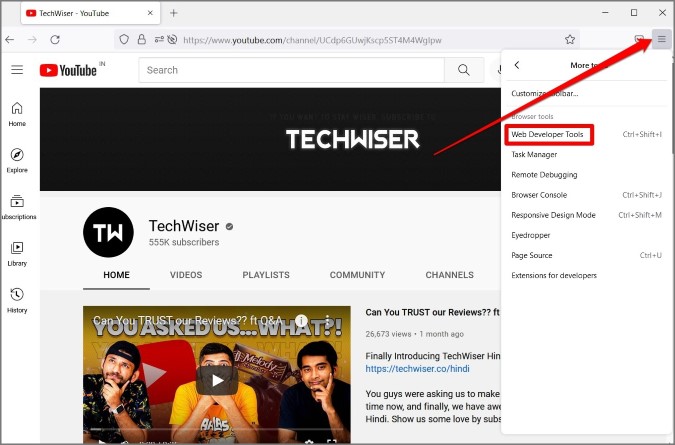
Task: Go back with the browser back arrow
Action: 9,40
